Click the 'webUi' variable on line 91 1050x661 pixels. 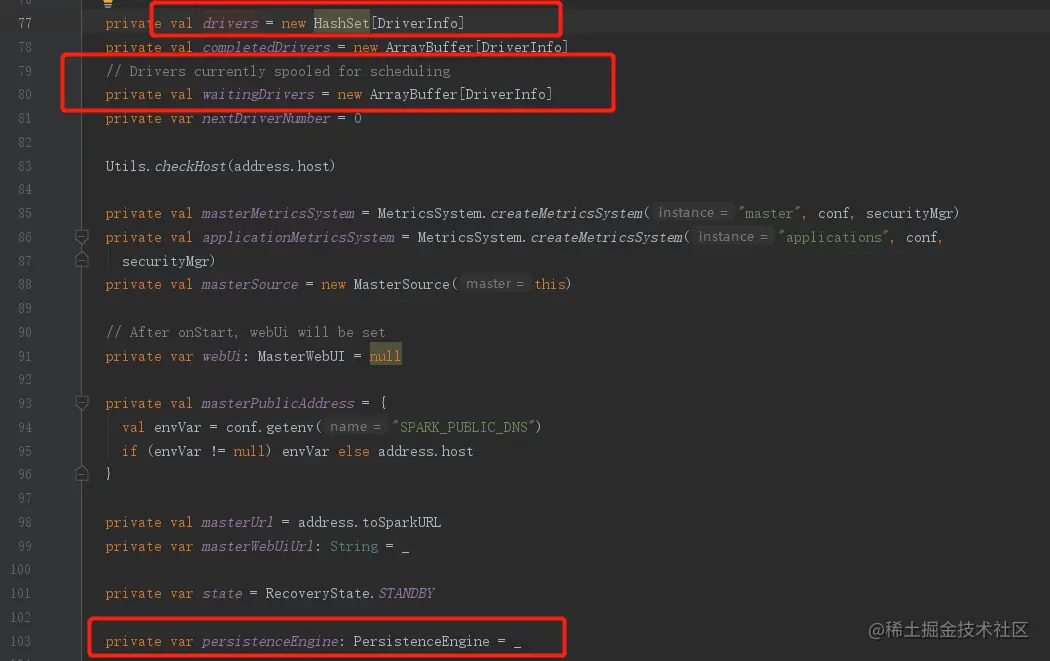point(221,356)
